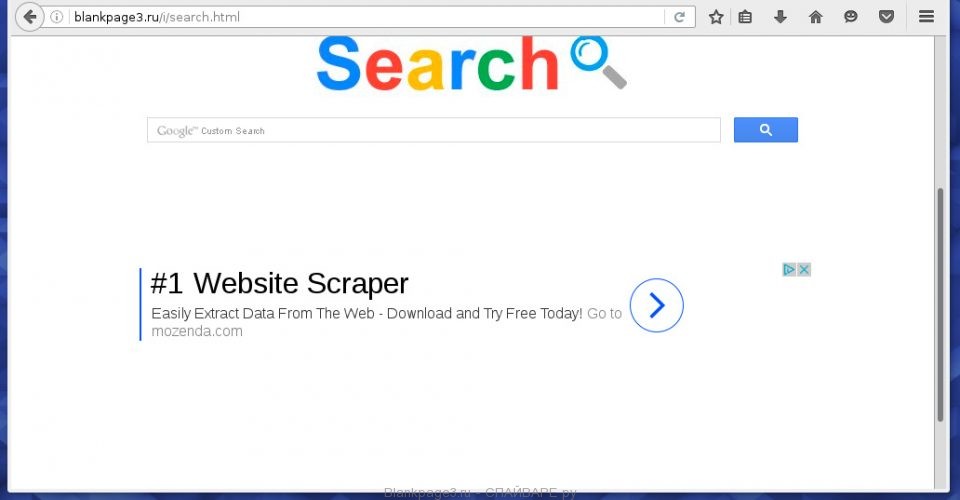Open the site information icon

56,17
